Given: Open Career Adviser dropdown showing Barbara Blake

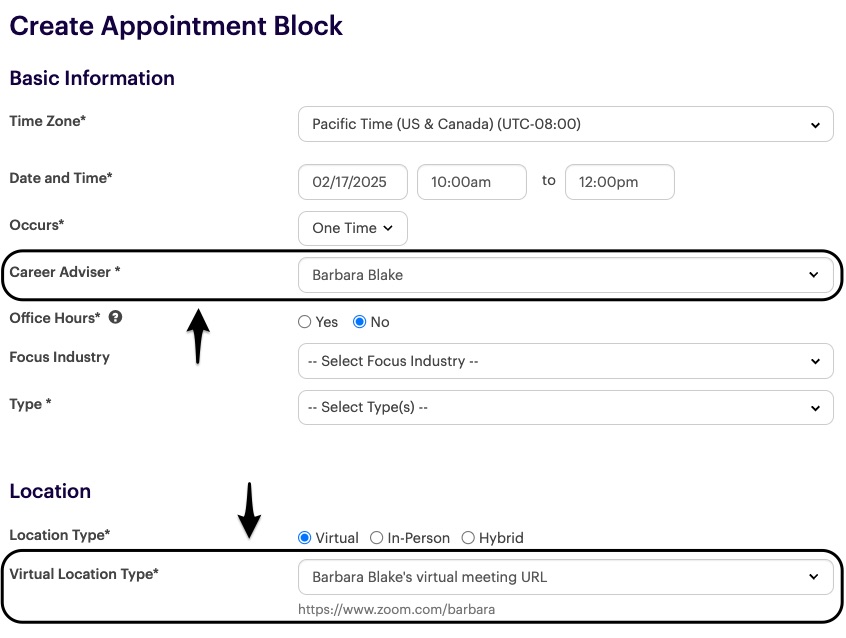Looking at the screenshot, I should click(x=565, y=275).
